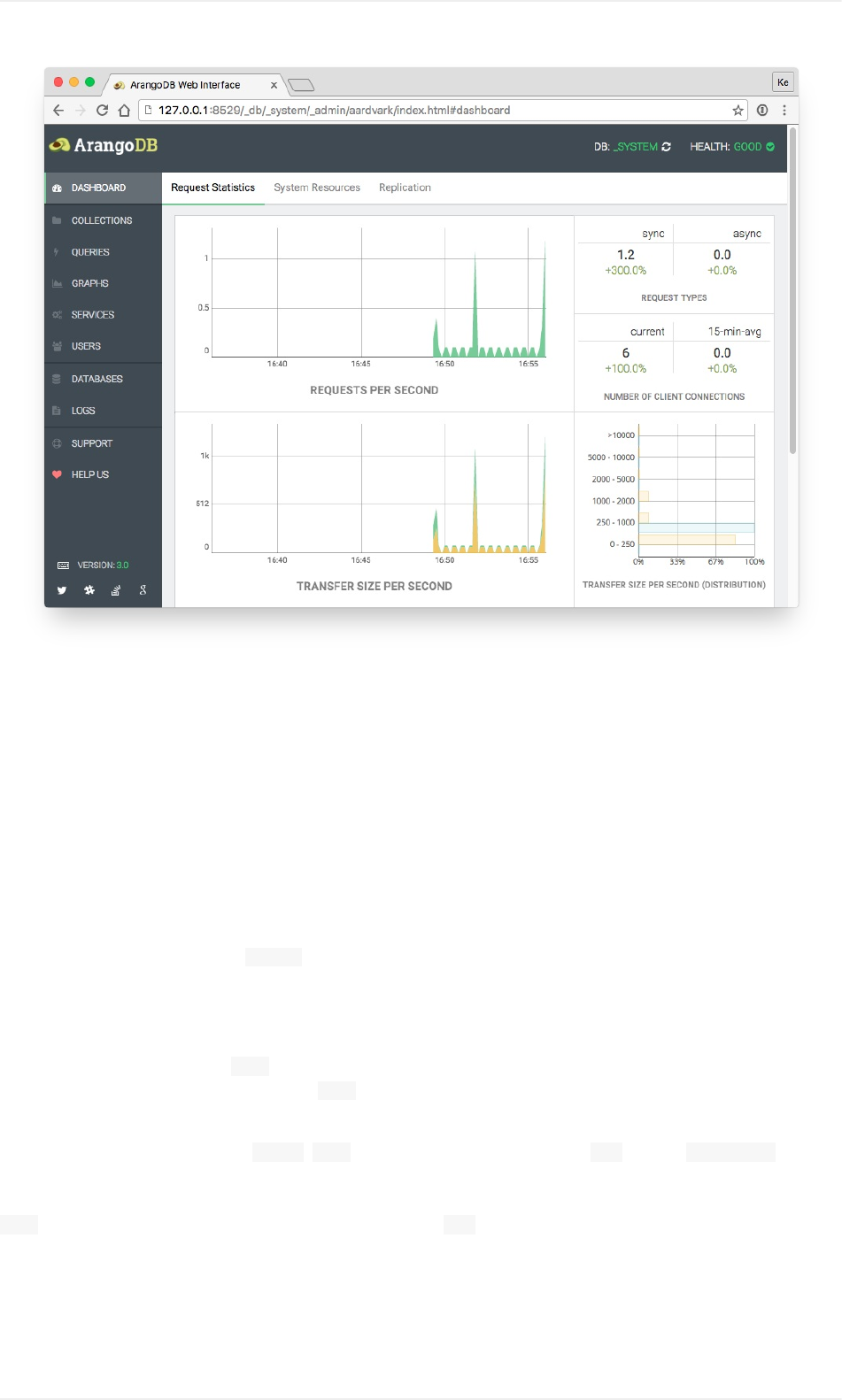Click the green health check icon
Screen dimensions: 842x1400
(770, 147)
